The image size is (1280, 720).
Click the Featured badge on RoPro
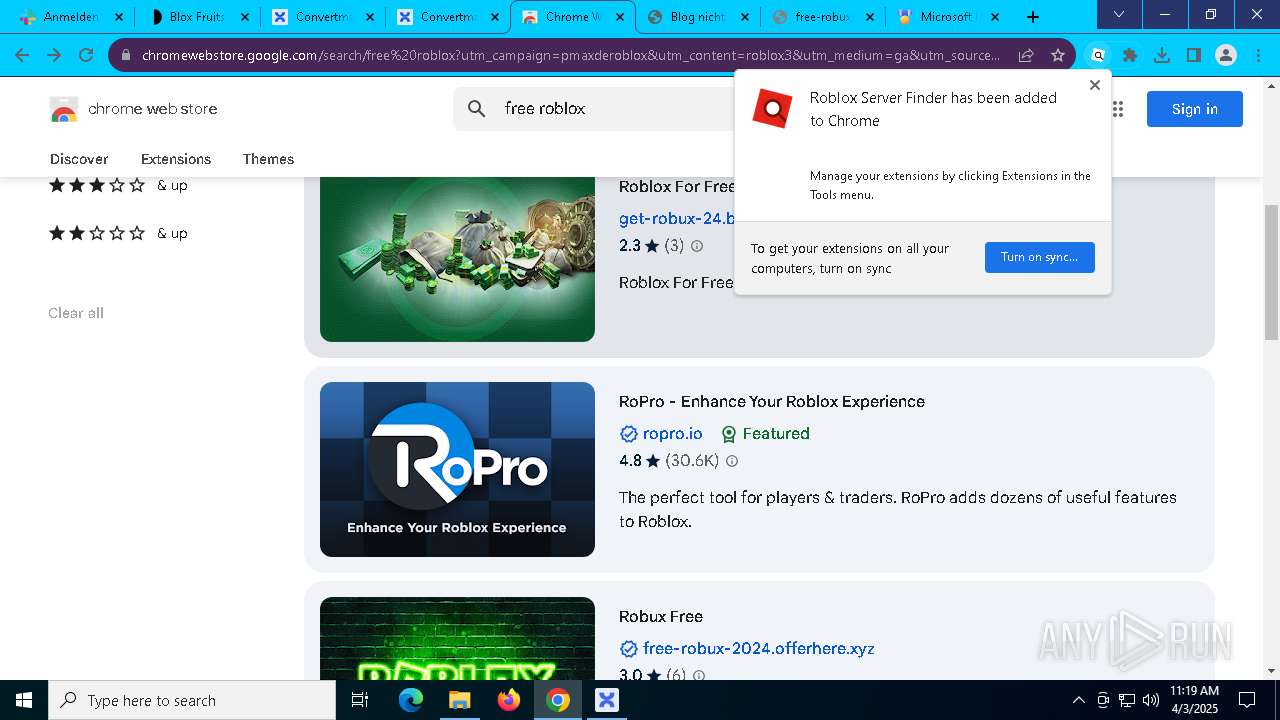765,433
